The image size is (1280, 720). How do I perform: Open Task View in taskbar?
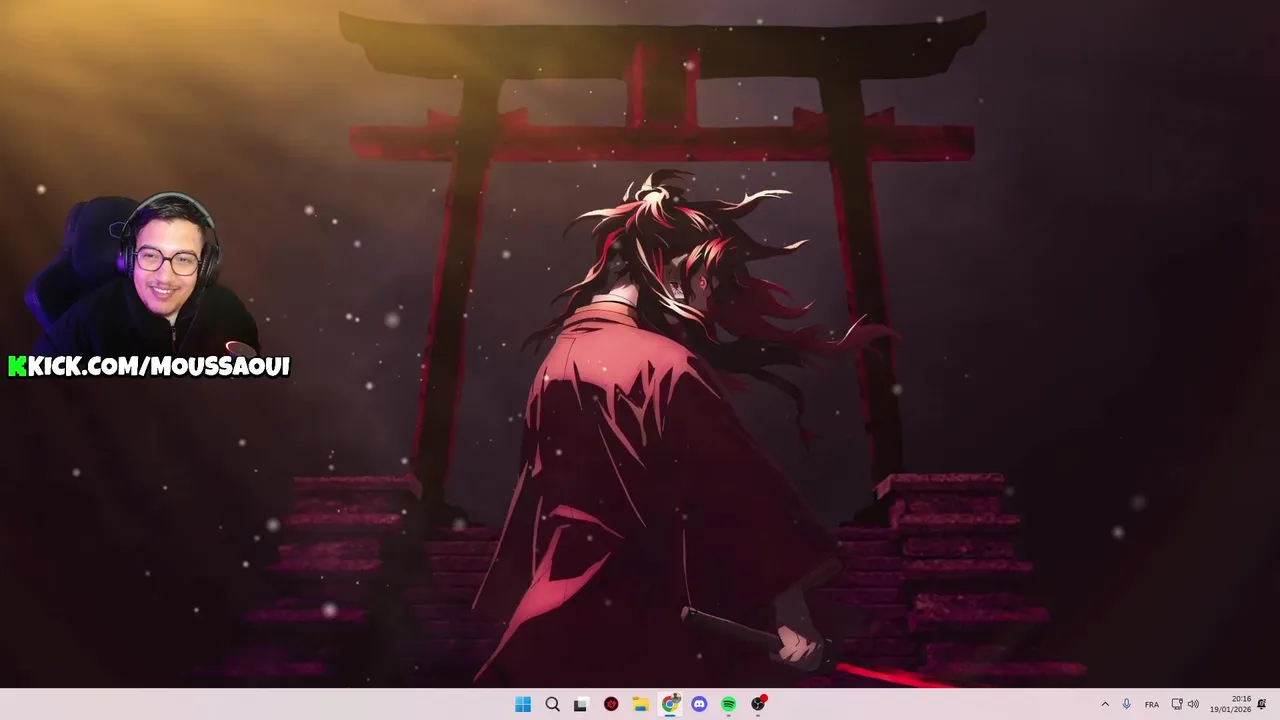coord(580,704)
